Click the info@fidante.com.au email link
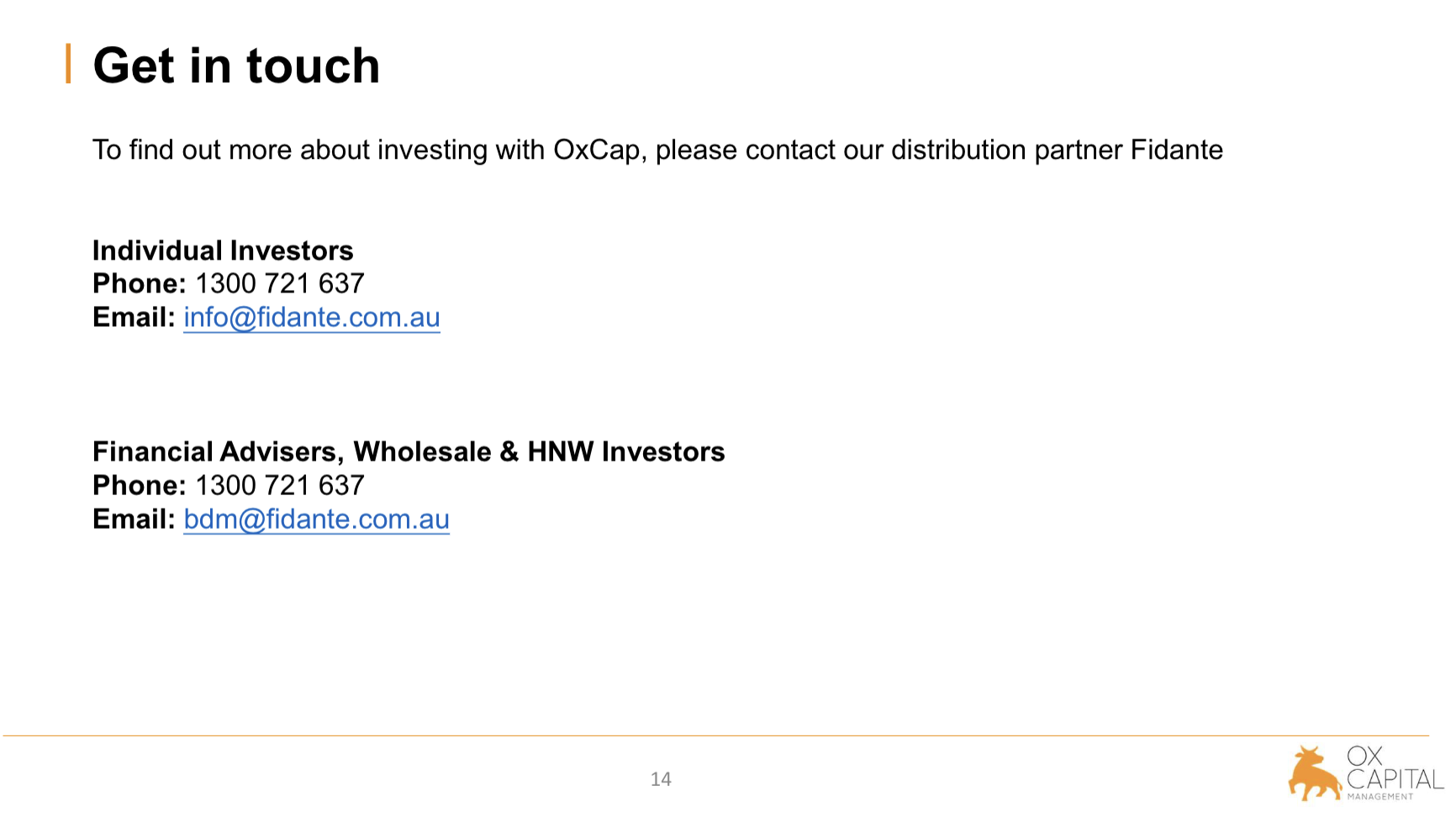The width and height of the screenshot is (1456, 817). (x=311, y=318)
